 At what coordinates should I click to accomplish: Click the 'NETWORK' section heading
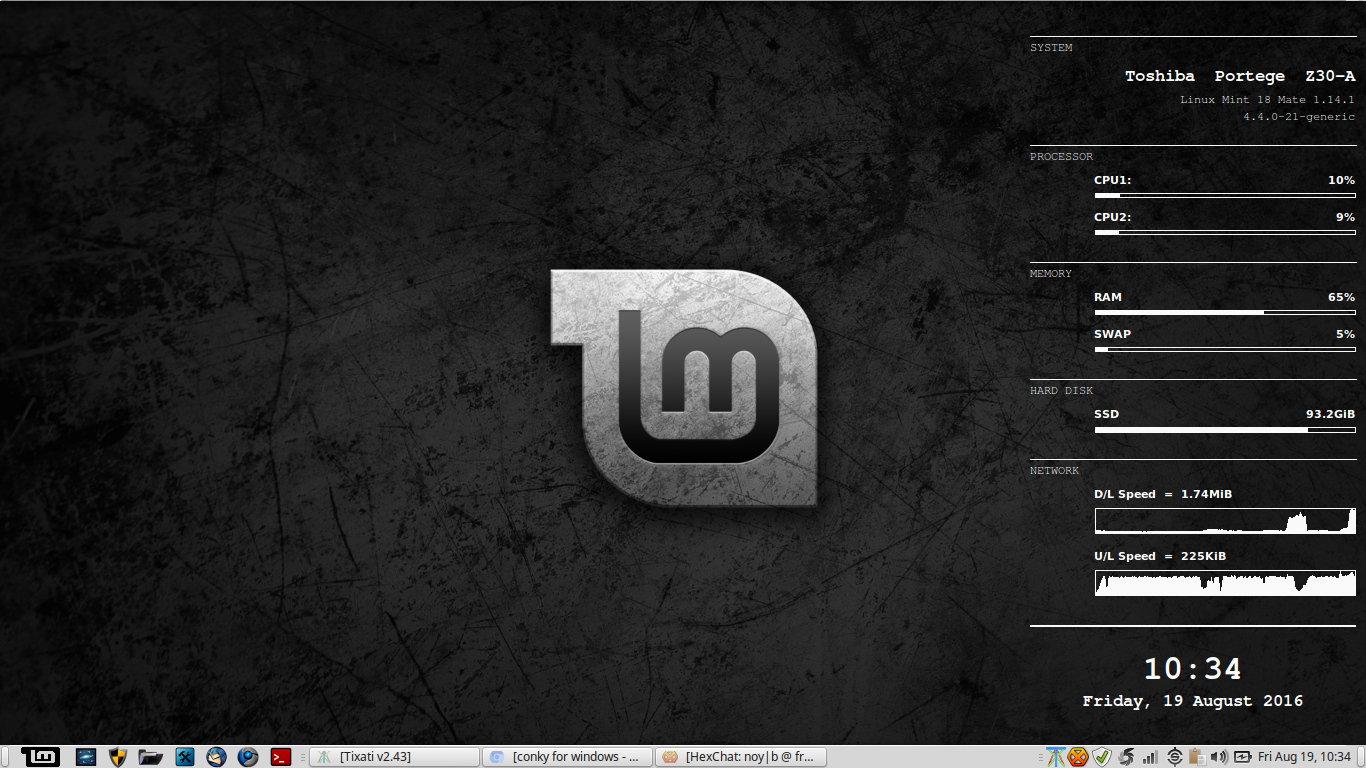point(1054,470)
